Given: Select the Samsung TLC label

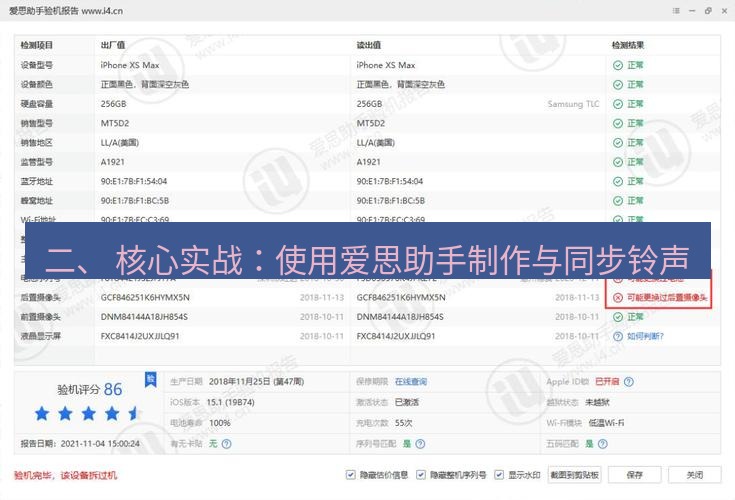Looking at the screenshot, I should [x=573, y=104].
